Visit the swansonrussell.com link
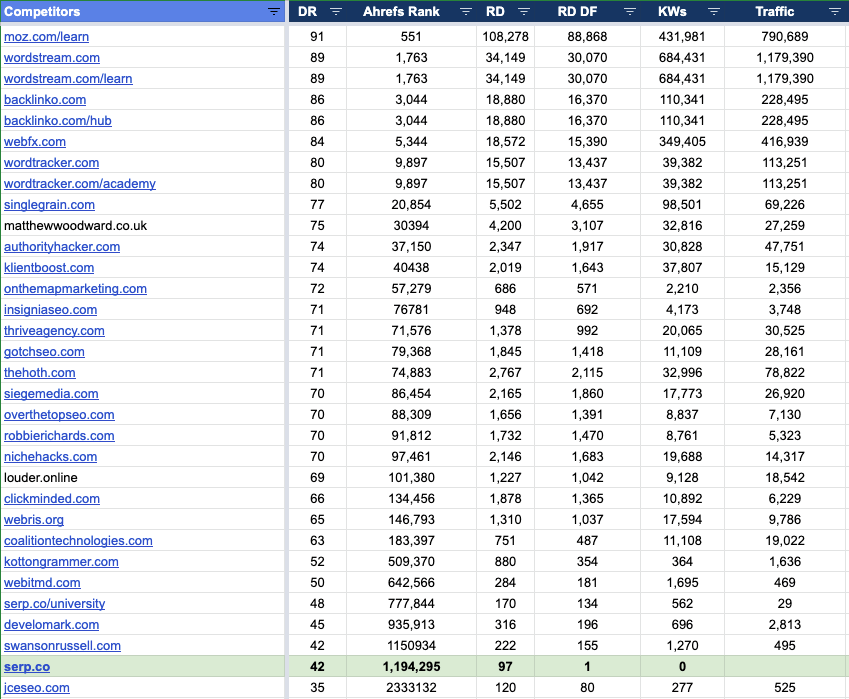Screen dimensions: 849x699 [x=62, y=646]
